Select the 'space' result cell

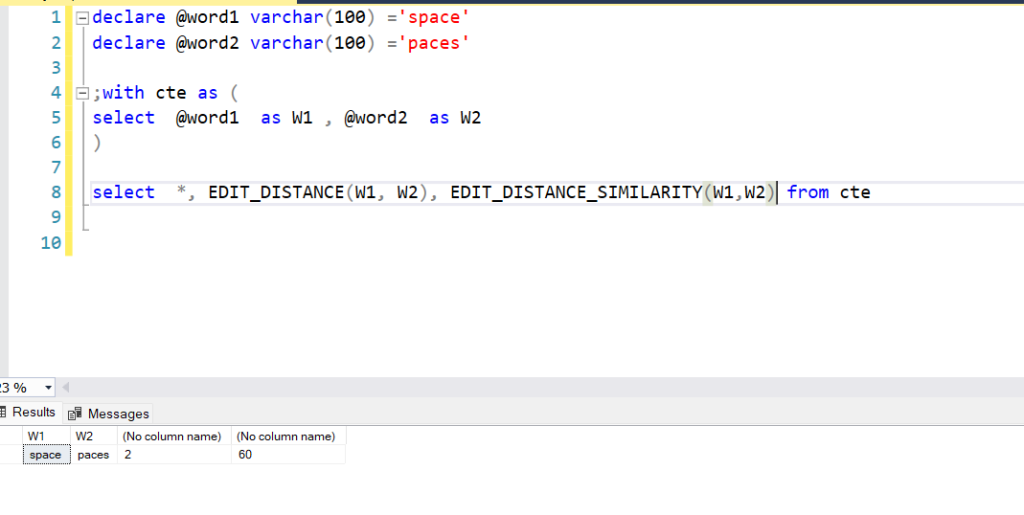pos(46,455)
